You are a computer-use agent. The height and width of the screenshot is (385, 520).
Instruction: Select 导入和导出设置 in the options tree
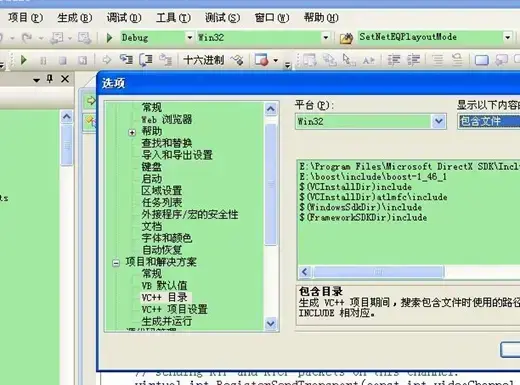pyautogui.click(x=177, y=155)
